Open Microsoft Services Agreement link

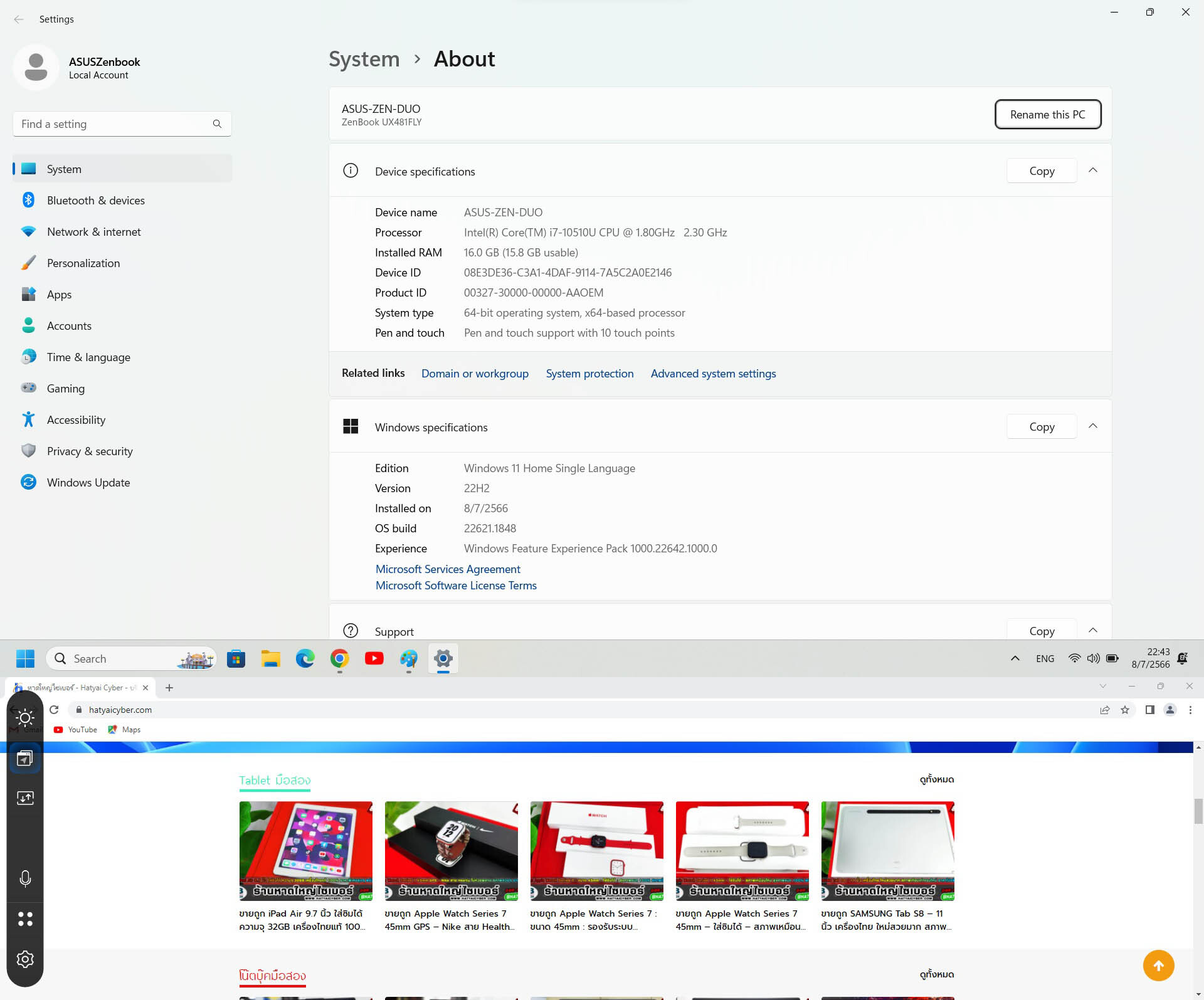pyautogui.click(x=448, y=569)
